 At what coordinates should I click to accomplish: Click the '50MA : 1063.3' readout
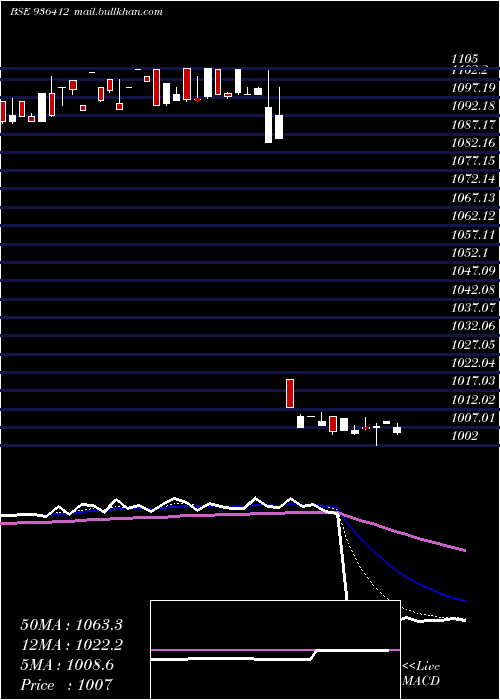click(71, 625)
